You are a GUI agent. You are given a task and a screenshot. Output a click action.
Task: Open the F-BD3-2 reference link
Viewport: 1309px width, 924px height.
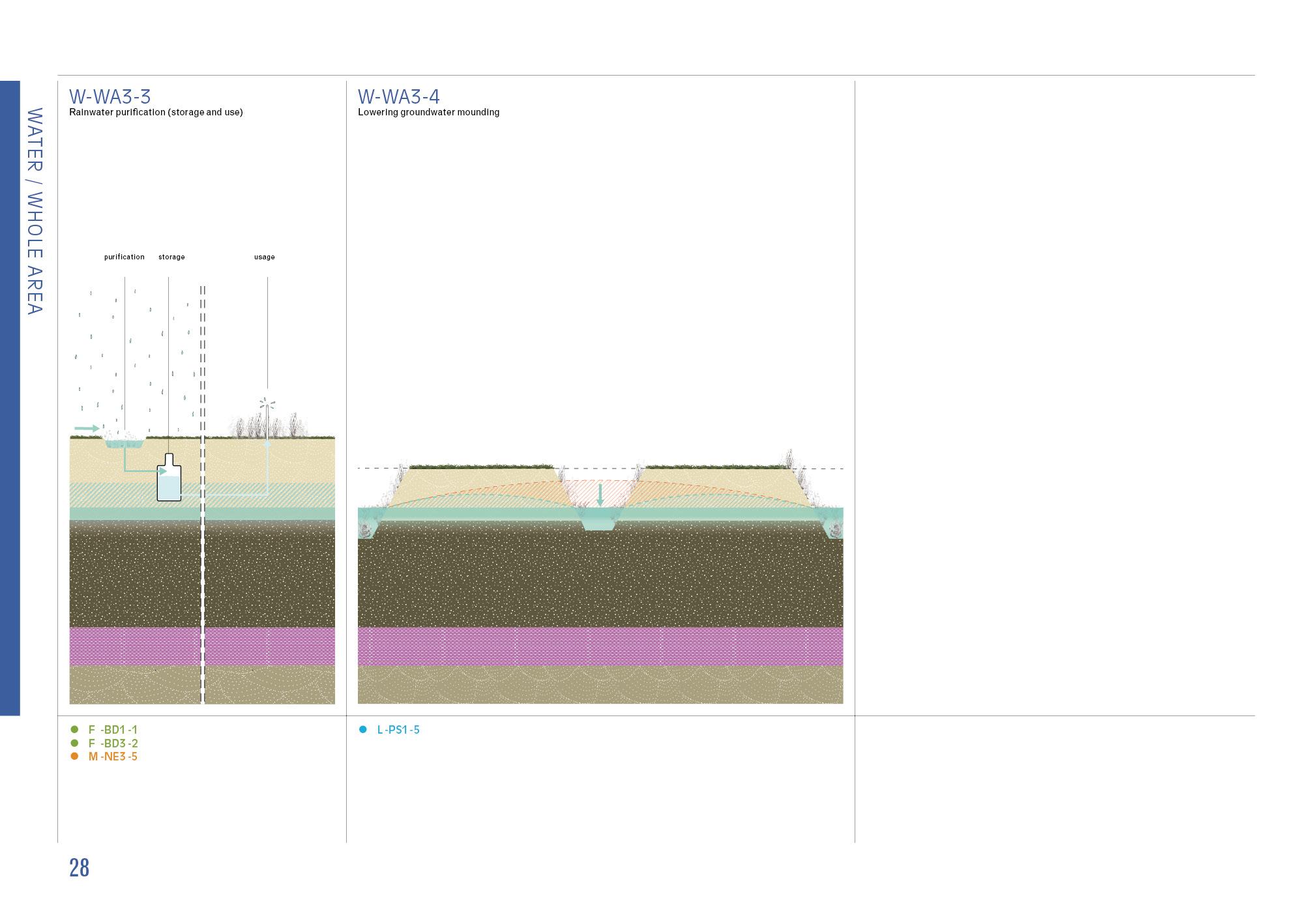point(113,744)
